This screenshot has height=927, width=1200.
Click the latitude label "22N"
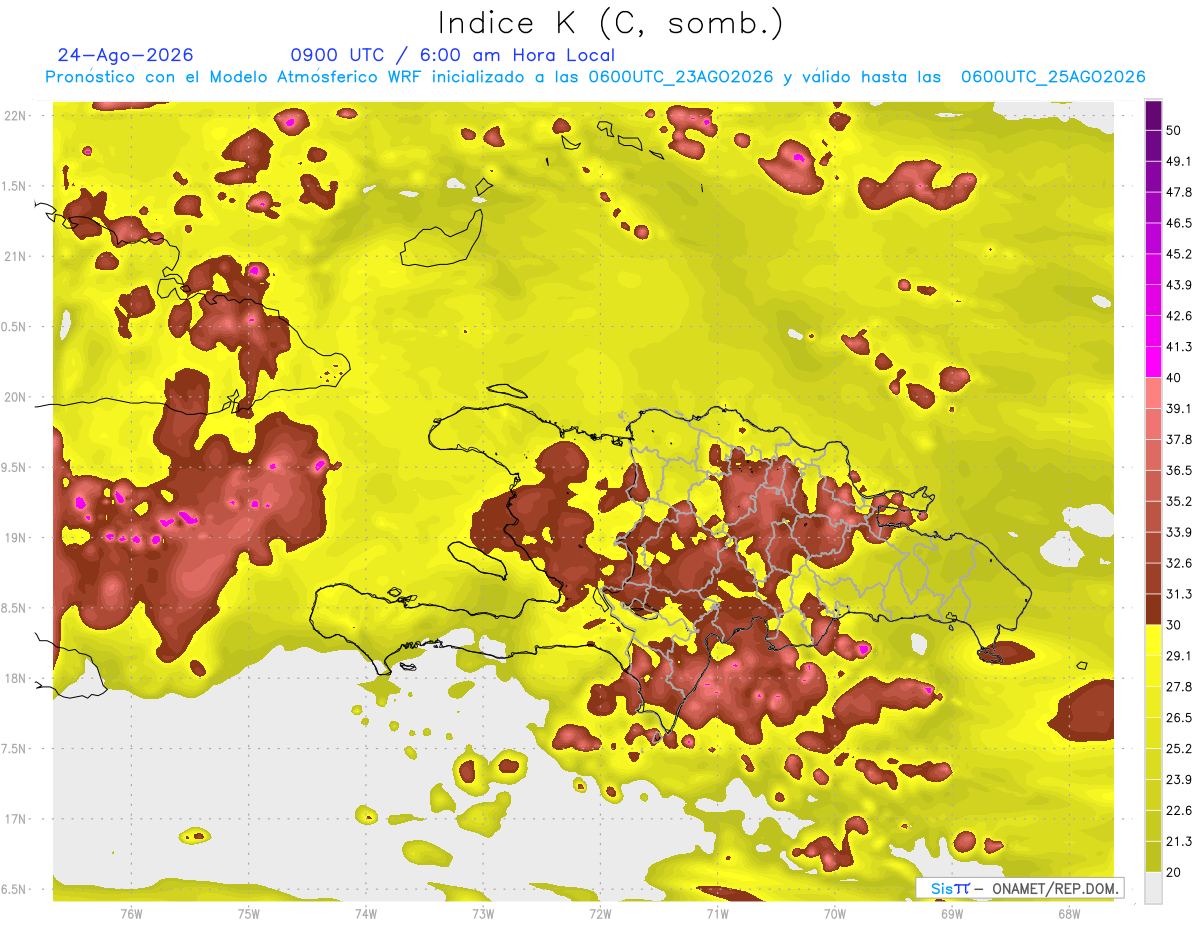[x=17, y=116]
